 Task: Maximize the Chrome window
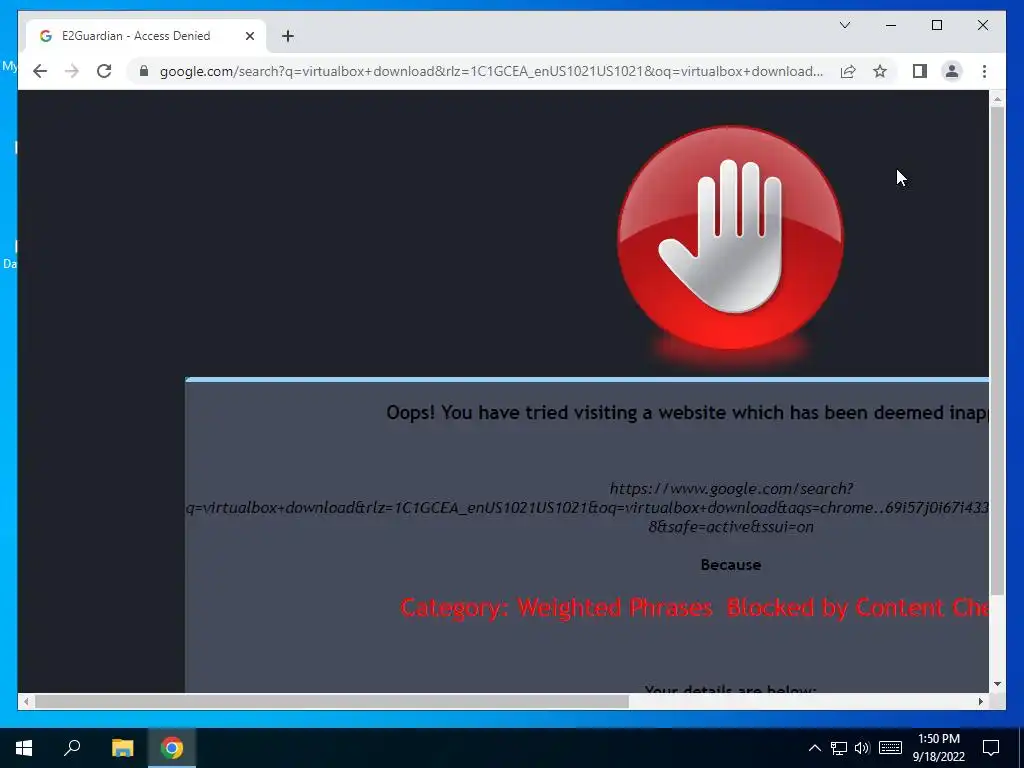click(936, 25)
